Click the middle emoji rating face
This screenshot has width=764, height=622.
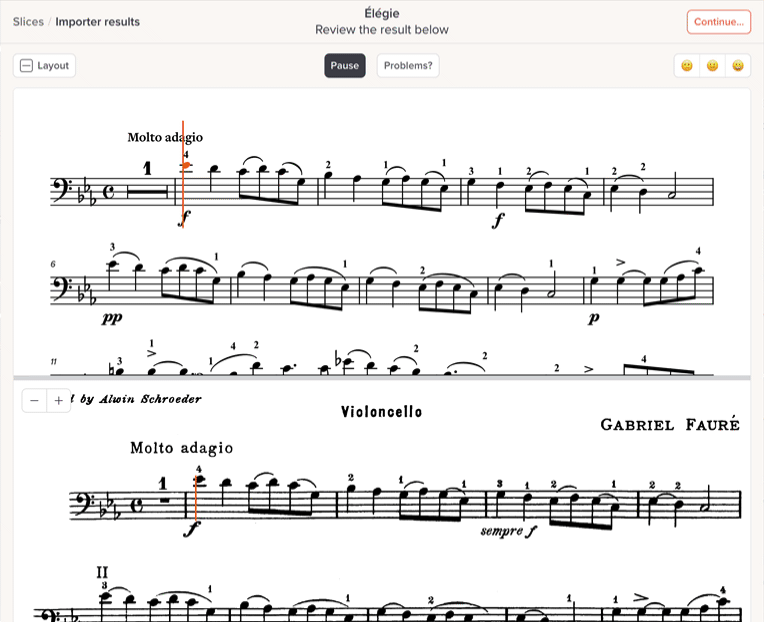(x=712, y=66)
